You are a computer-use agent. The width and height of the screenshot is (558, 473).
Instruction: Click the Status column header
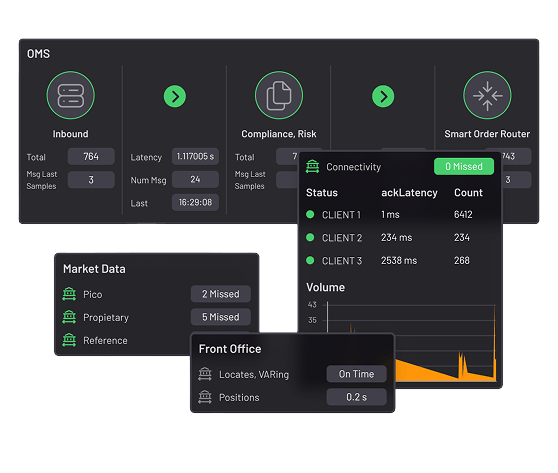(322, 193)
